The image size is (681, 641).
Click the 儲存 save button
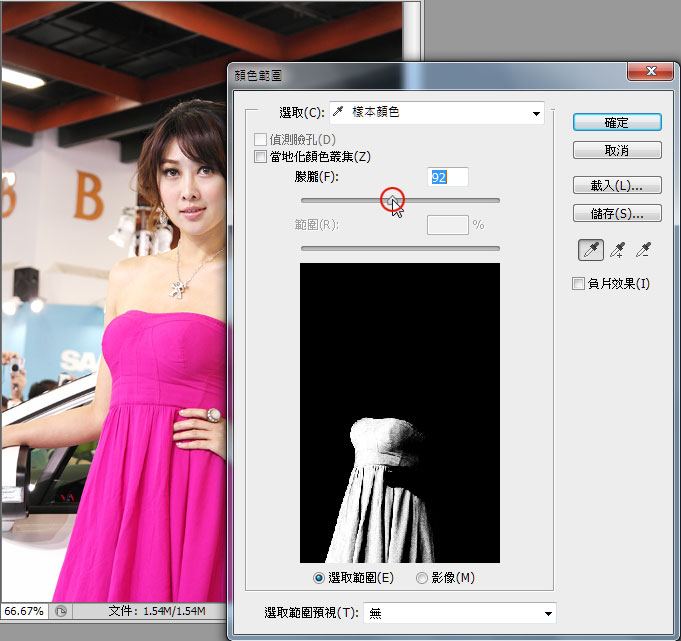[x=617, y=213]
